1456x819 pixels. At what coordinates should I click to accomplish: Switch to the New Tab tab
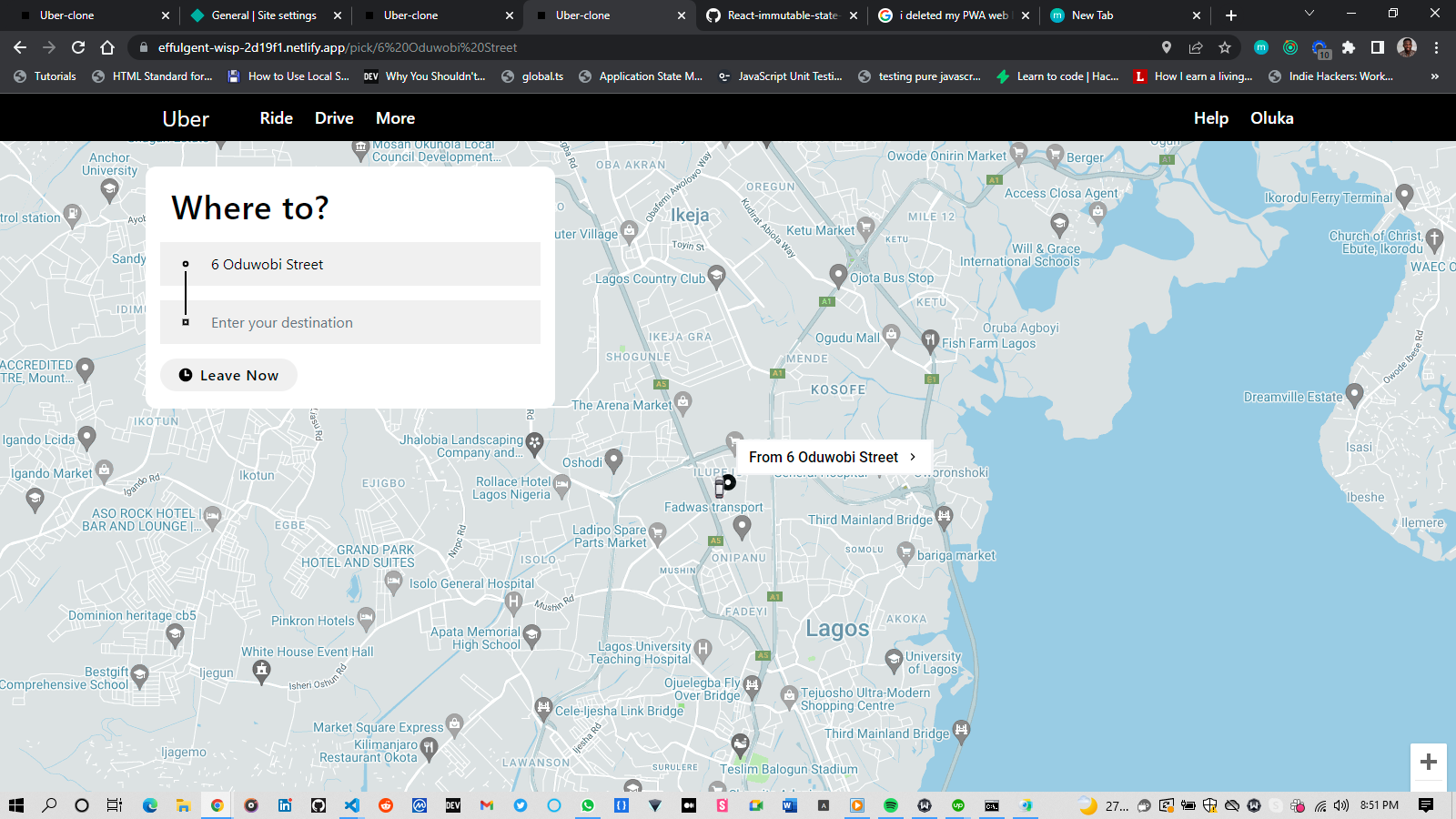click(x=1125, y=15)
